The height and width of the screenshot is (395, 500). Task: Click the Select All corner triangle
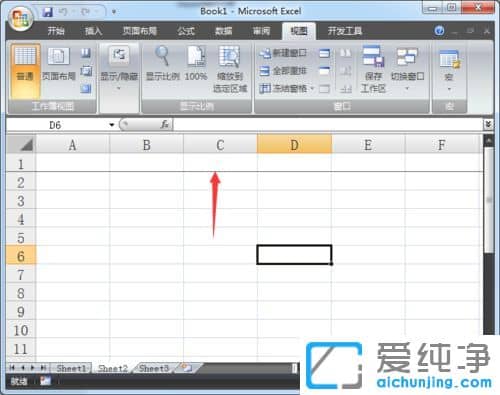click(x=21, y=145)
